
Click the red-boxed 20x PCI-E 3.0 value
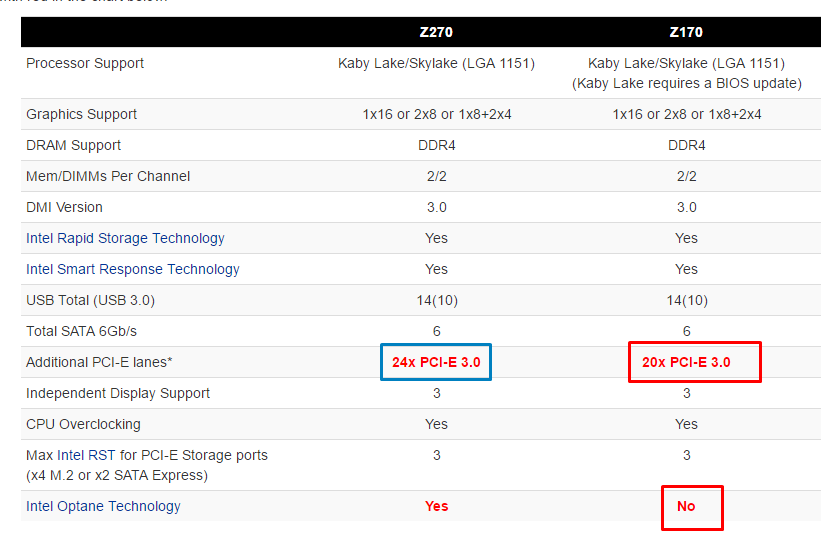tap(686, 362)
